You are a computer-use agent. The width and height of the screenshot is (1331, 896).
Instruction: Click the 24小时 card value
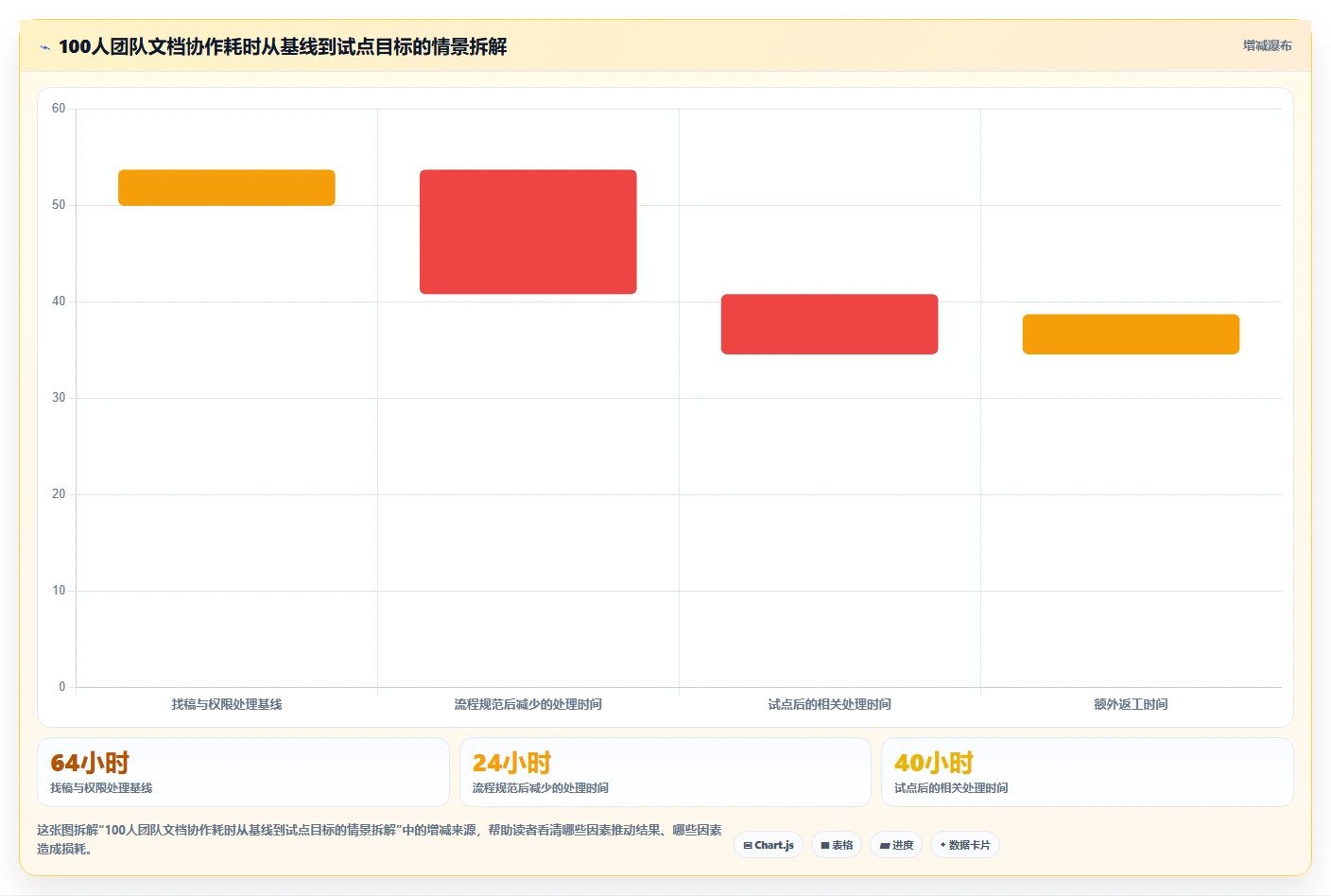click(x=511, y=763)
